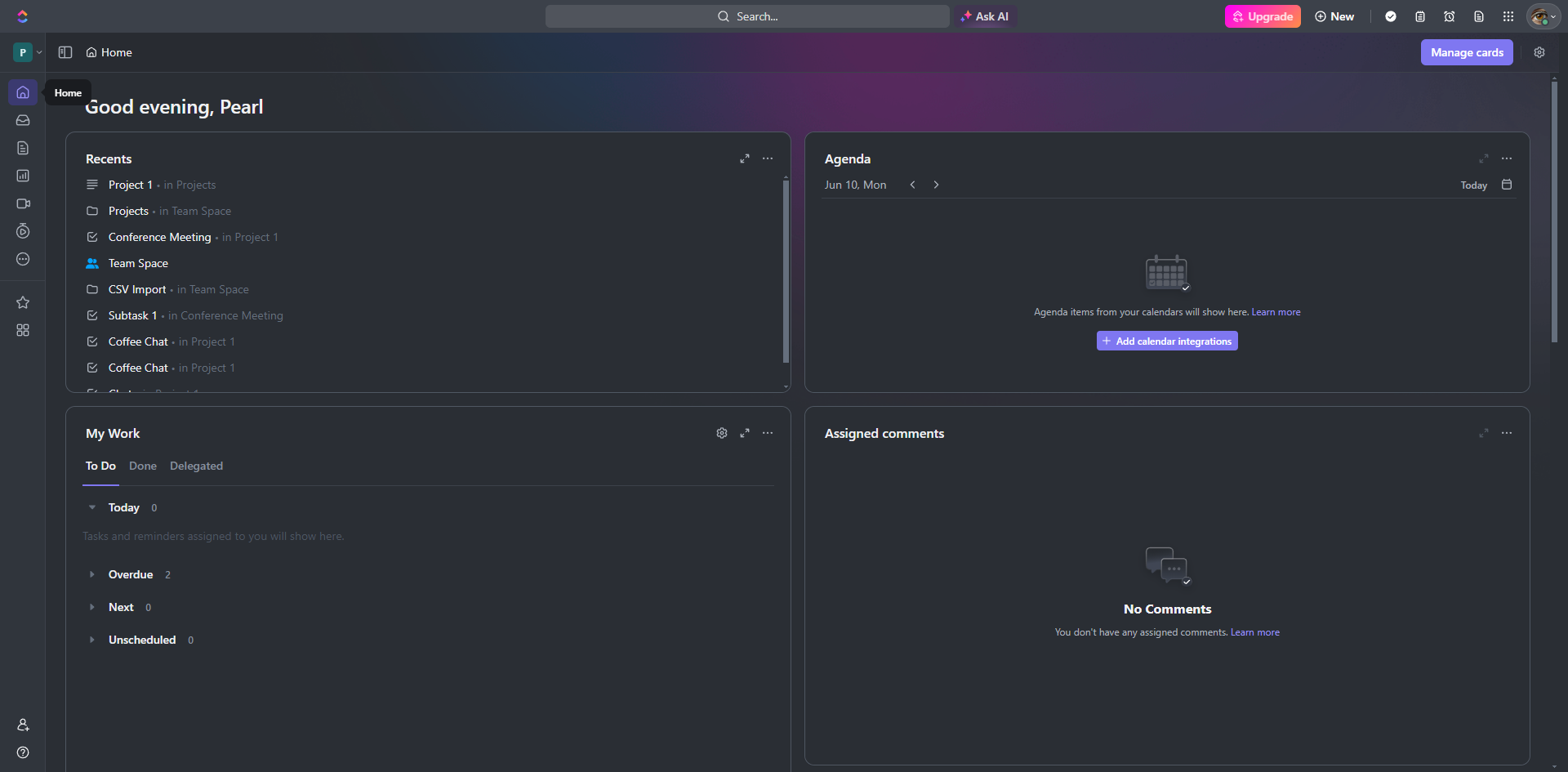Open the Reminders alarm clock icon

pos(1450,16)
